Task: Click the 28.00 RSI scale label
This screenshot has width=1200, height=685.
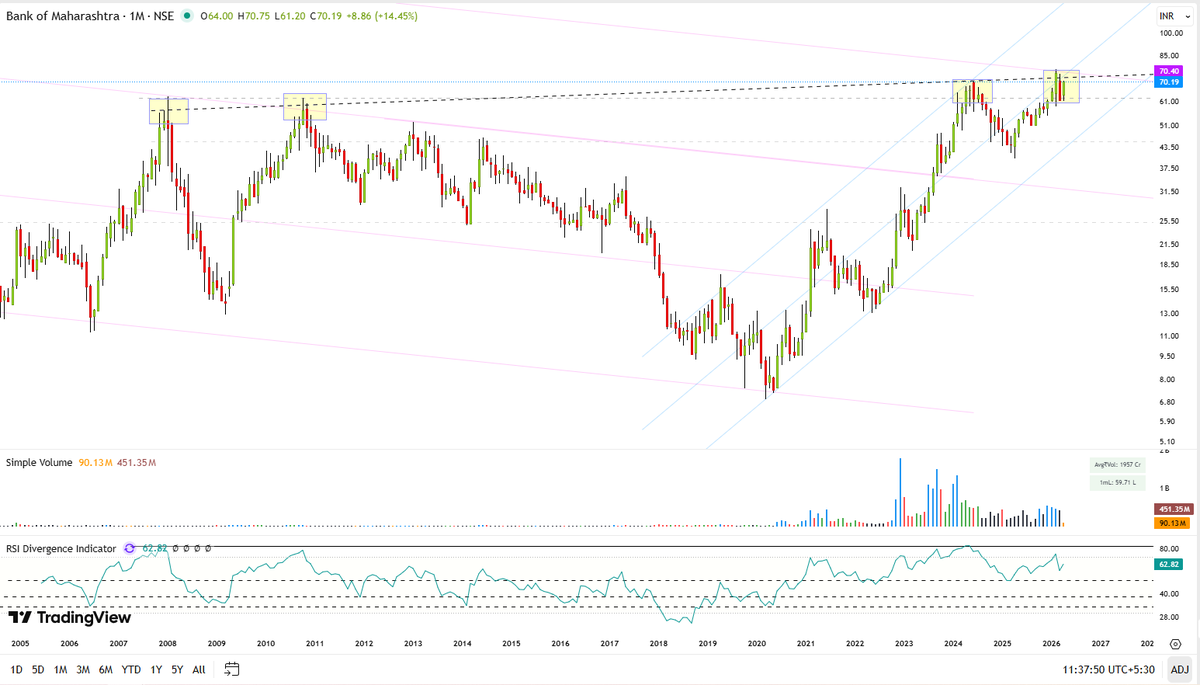Action: [1168, 616]
